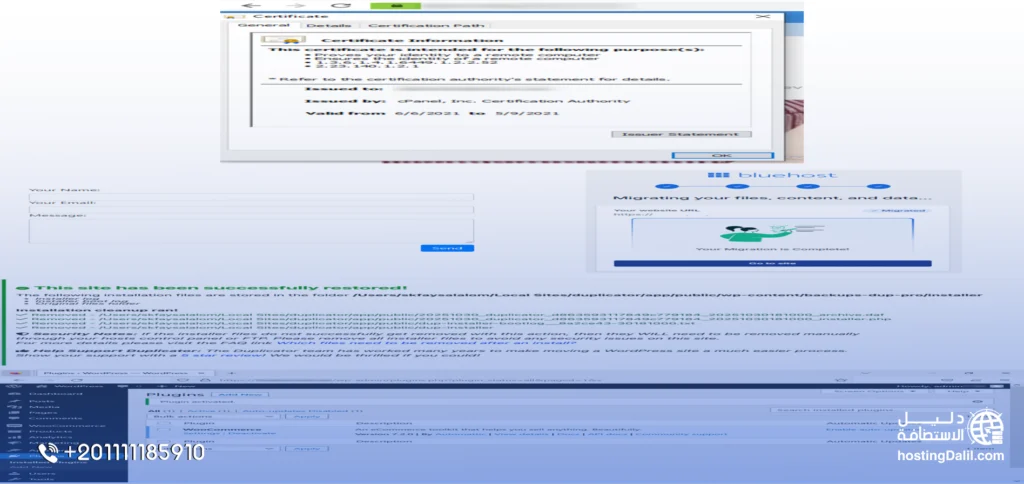Close the Certificate dialog with the X
Screen dimensions: 1024x484
(x=762, y=16)
